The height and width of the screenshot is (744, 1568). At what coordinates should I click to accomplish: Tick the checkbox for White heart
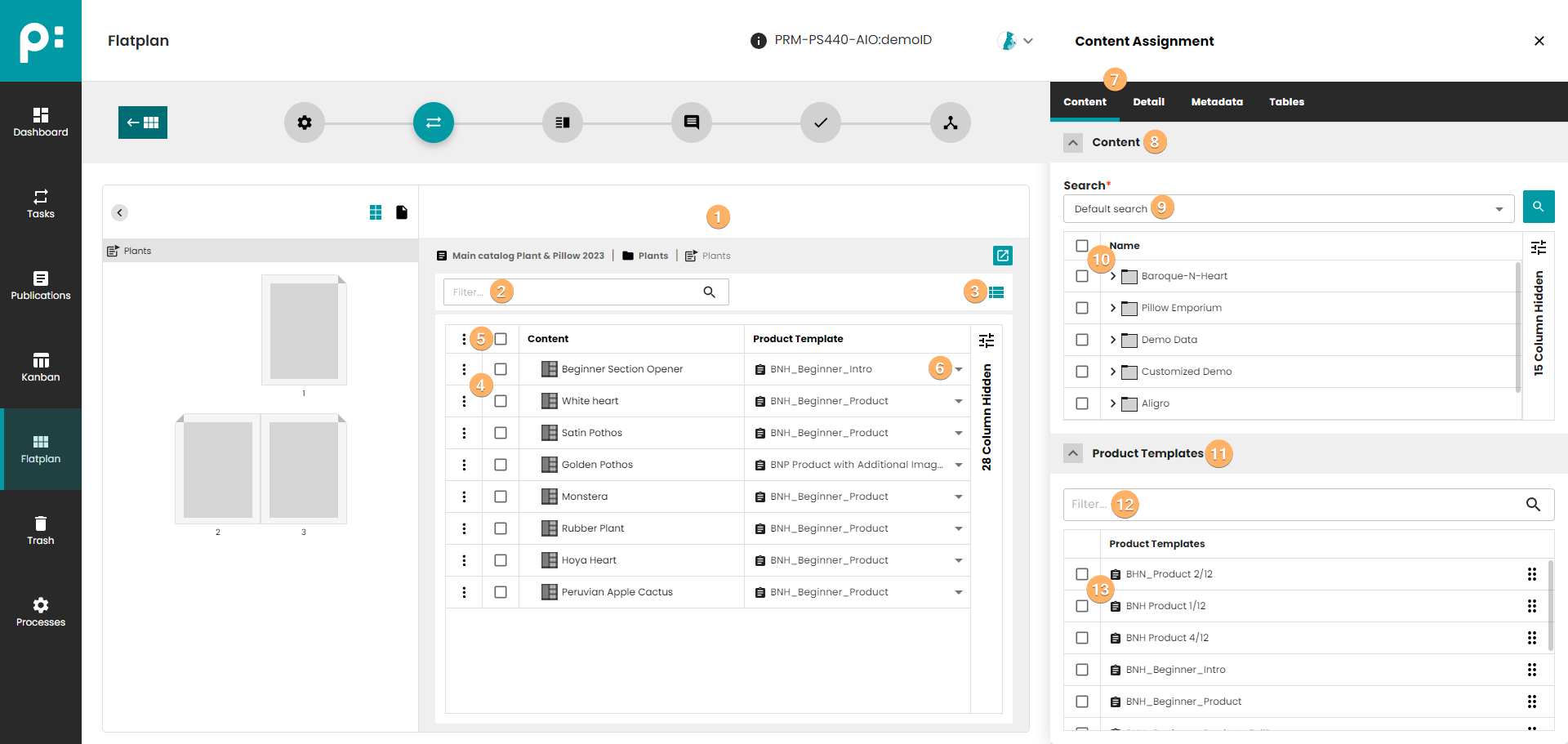tap(501, 401)
